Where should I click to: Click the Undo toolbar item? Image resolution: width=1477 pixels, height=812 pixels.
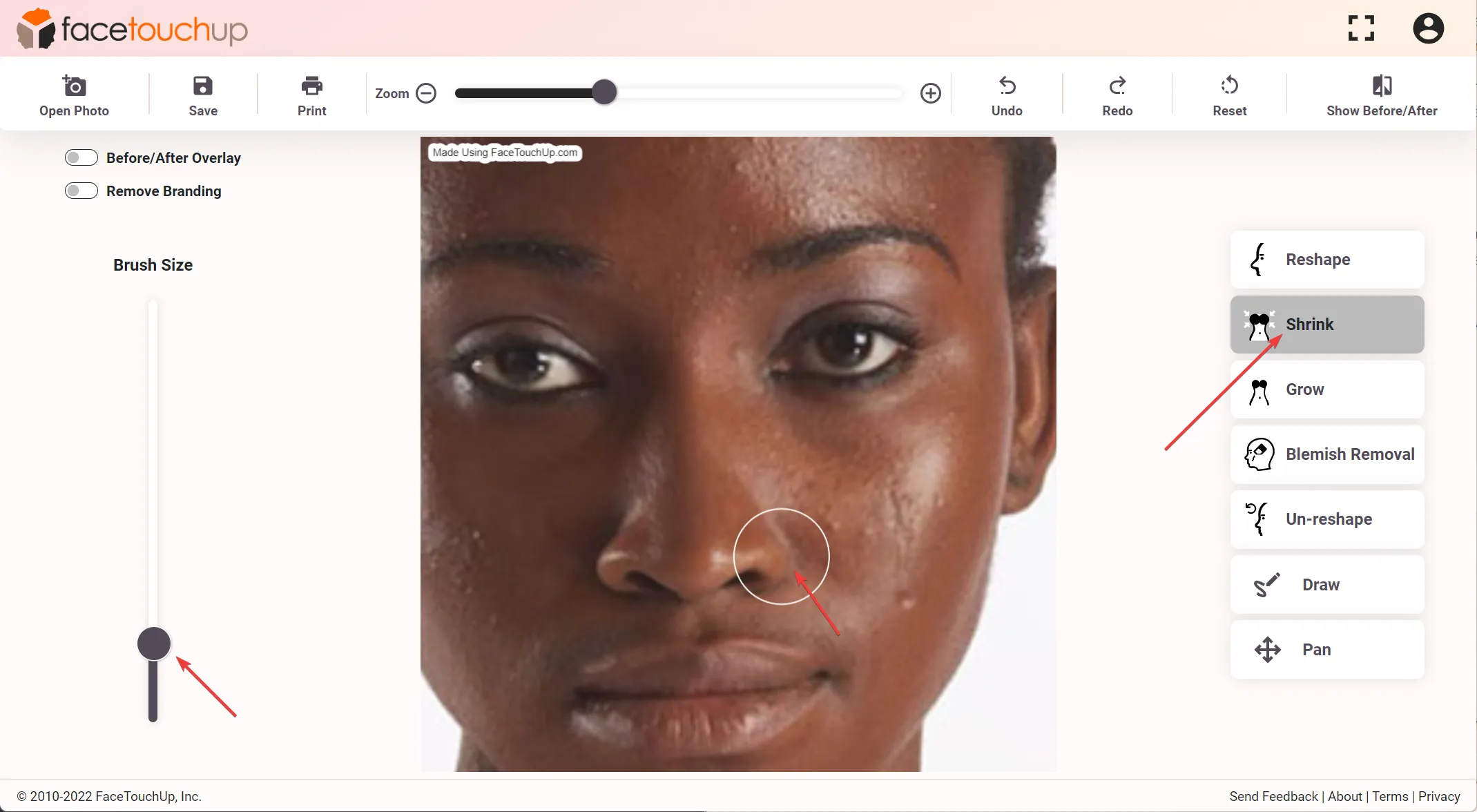[x=1007, y=93]
